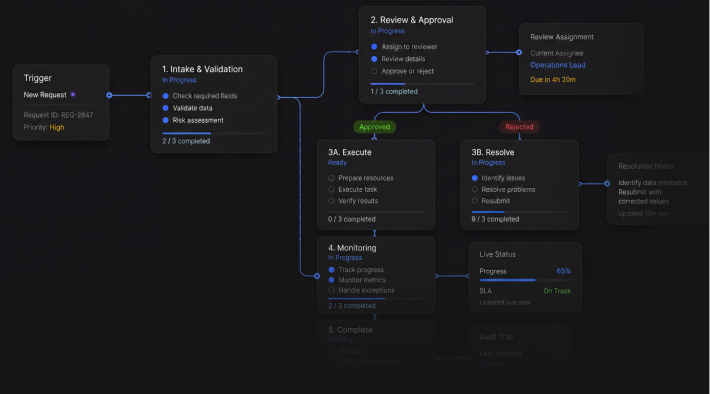Select the '3A. Execute' node title
Screen dimensions: 710x394
point(350,152)
